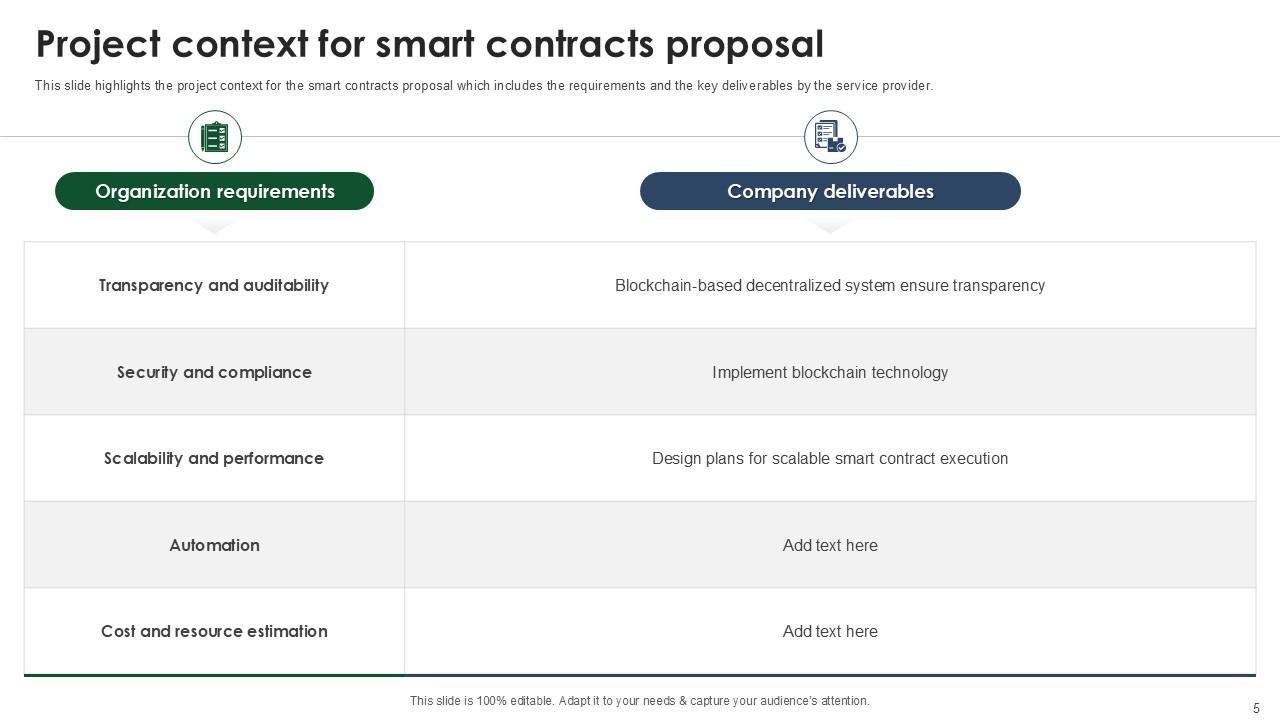
Task: Select the Implement blockchain technology cell
Action: pos(830,372)
